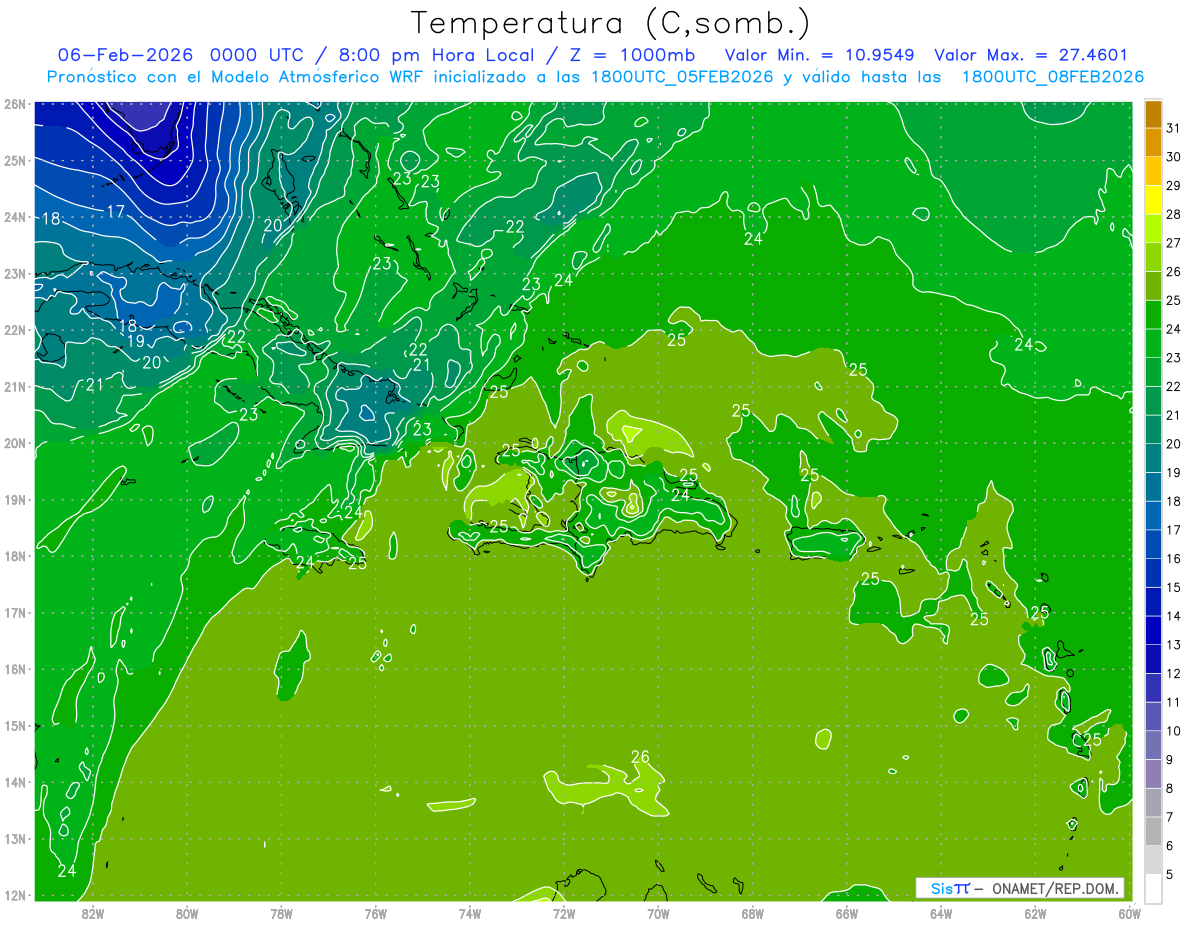Select the "Valor Max. = 27.4601" text

(1031, 54)
